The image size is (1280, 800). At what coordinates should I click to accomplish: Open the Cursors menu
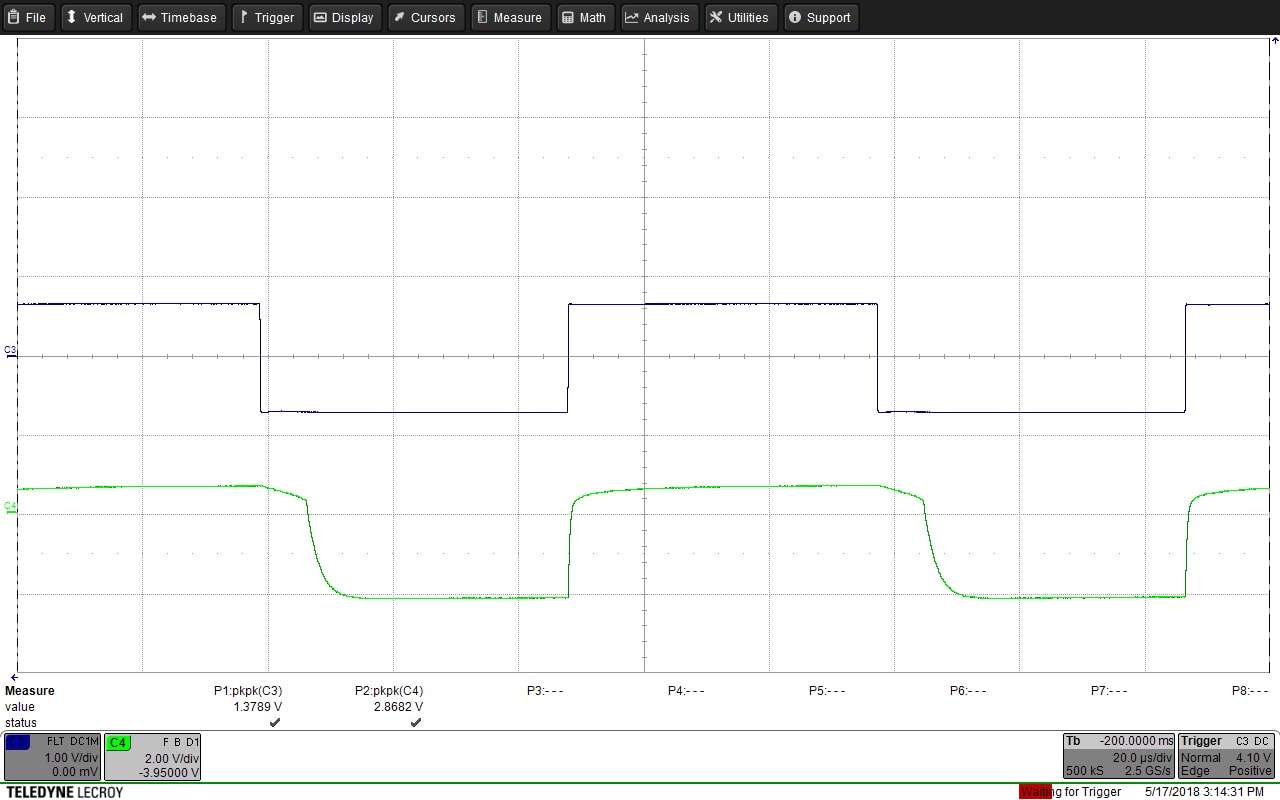pyautogui.click(x=426, y=17)
